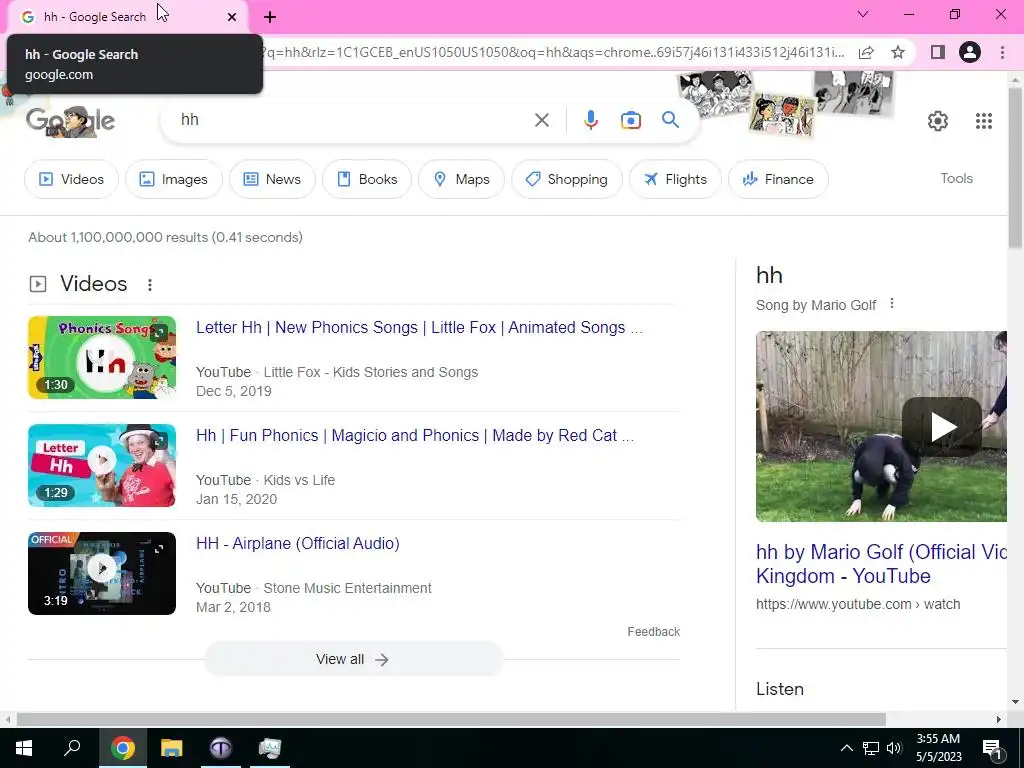Image resolution: width=1024 pixels, height=768 pixels.
Task: Open the Videos section options menu
Action: [150, 285]
